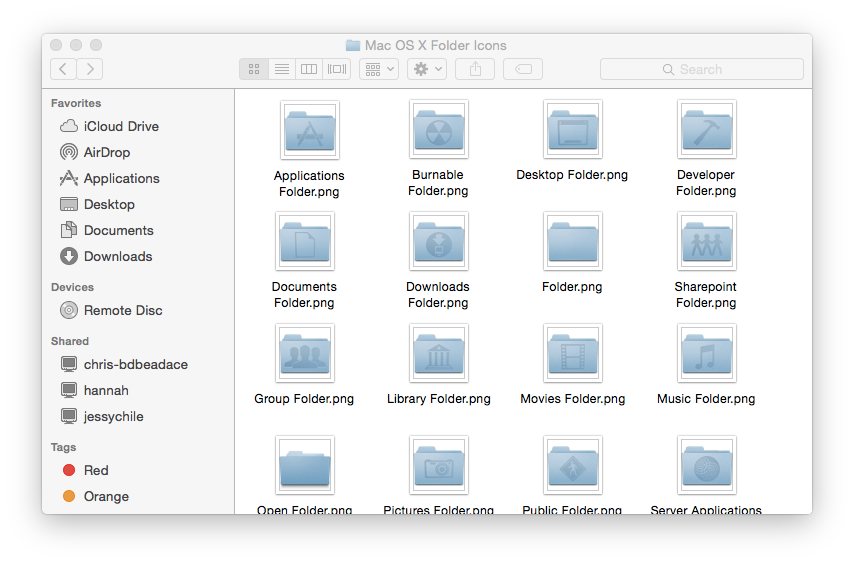
Task: Select the Developer Folder.png icon
Action: [x=707, y=129]
